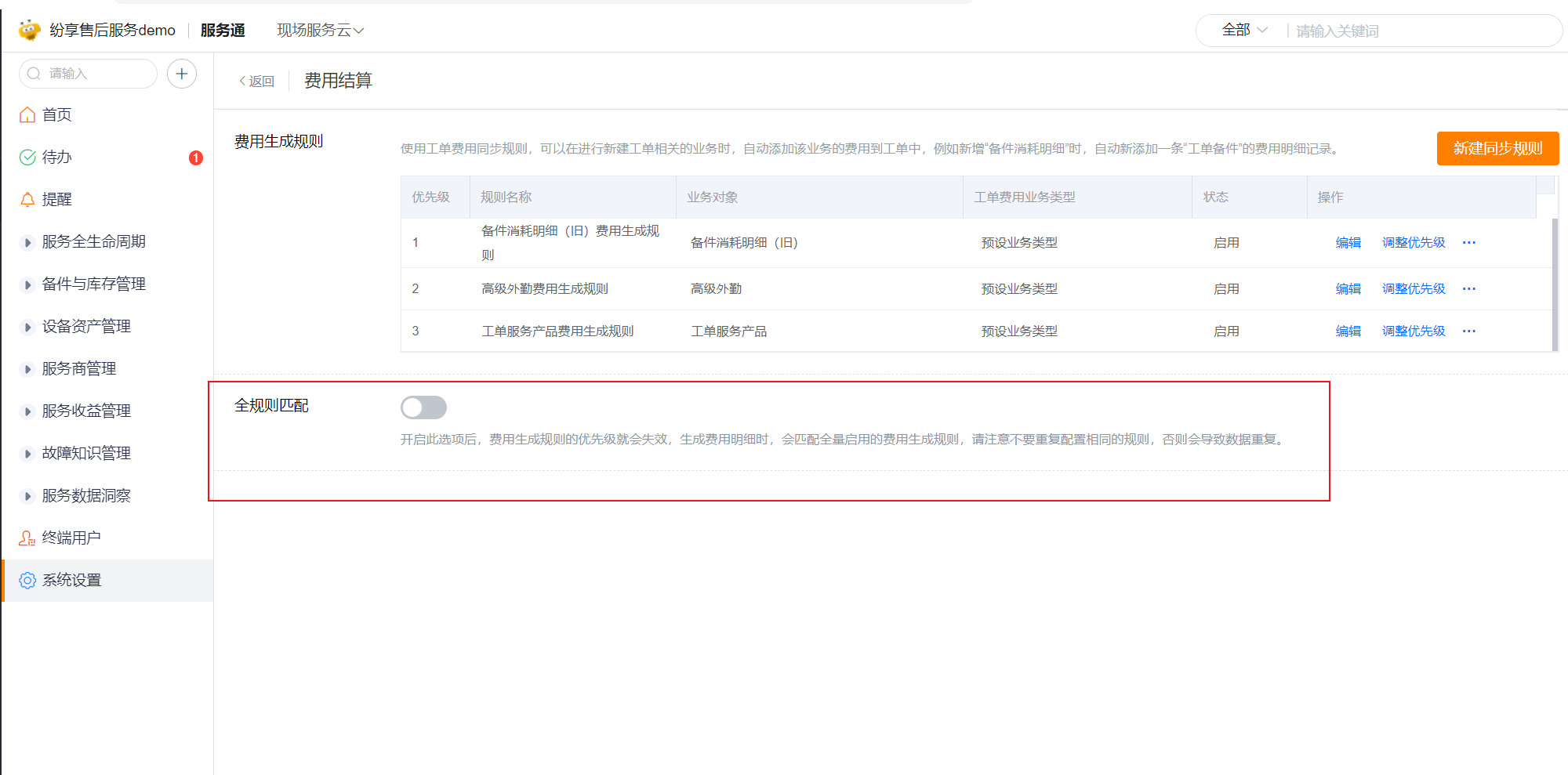The height and width of the screenshot is (775, 1568).
Task: Open more actions for 高级外勤费用生成规则
Action: 1469,288
